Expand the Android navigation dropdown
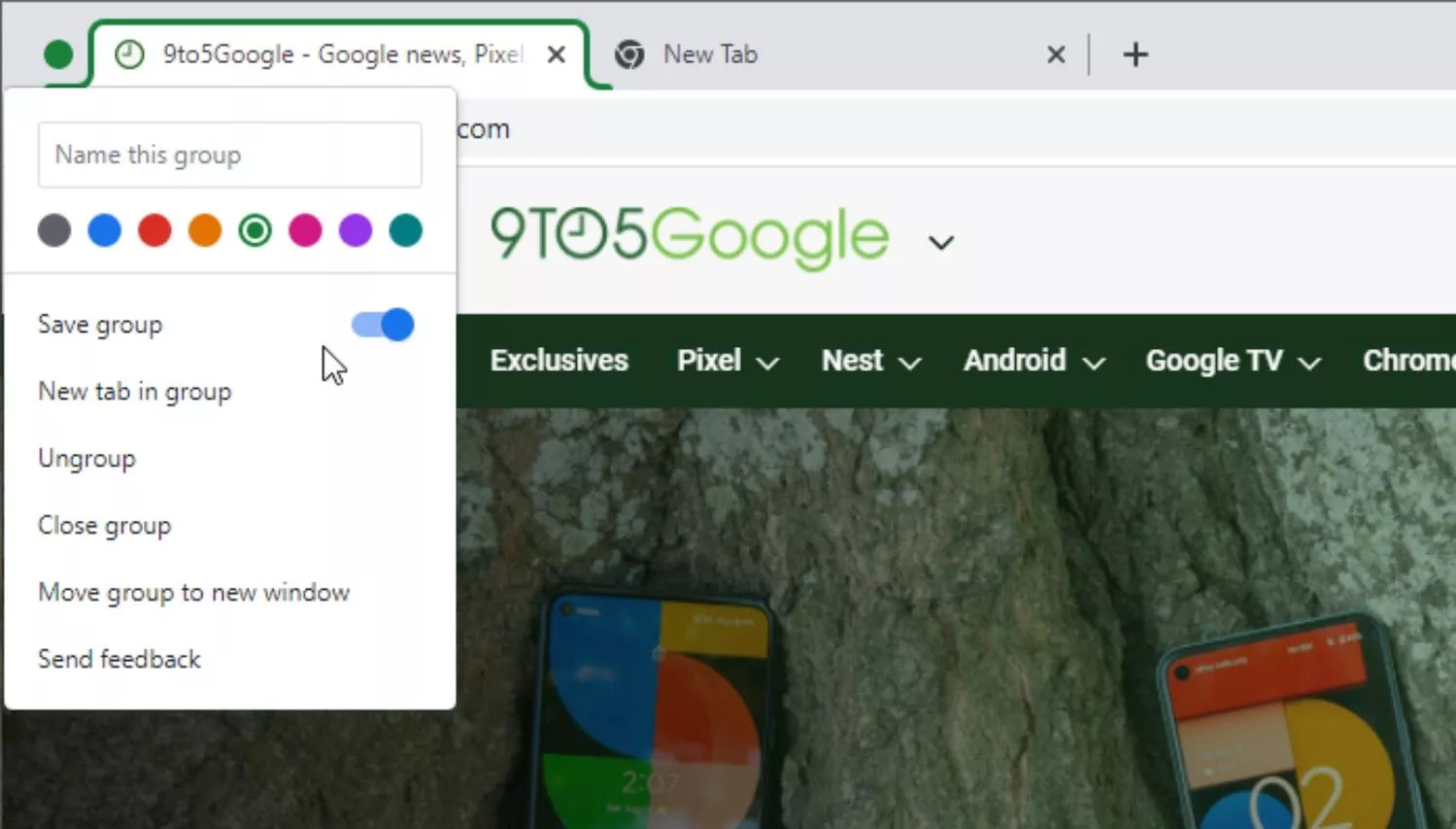 [x=1033, y=361]
